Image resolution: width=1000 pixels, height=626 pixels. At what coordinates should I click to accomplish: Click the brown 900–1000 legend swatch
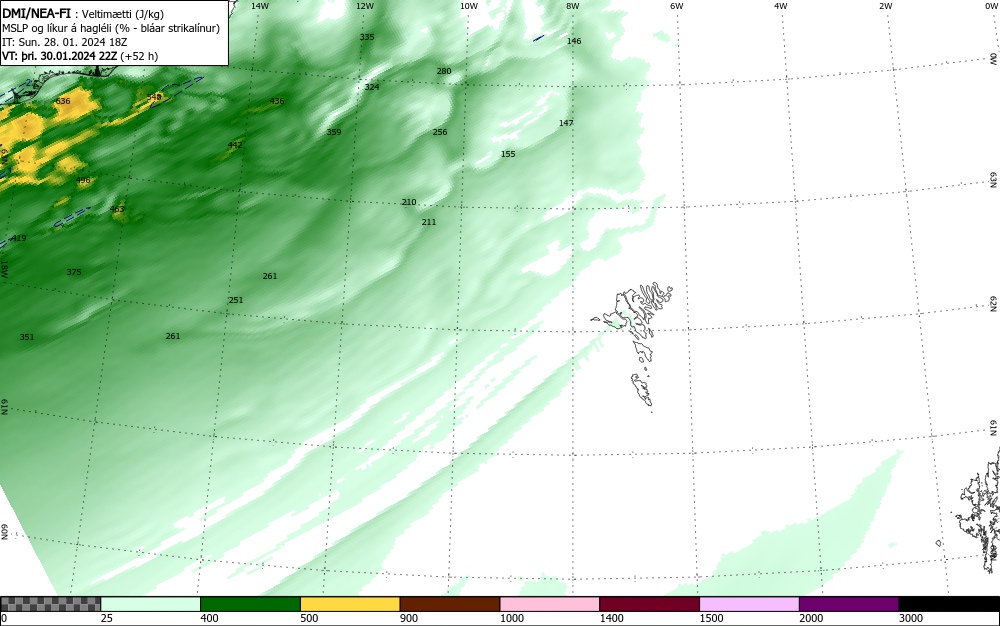(450, 604)
